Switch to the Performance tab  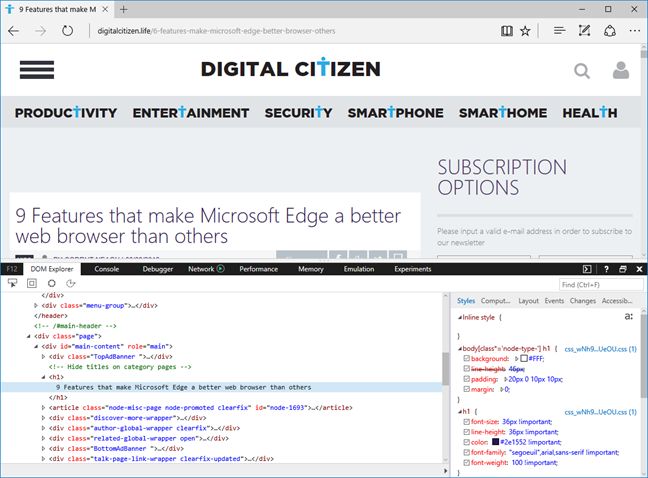click(x=259, y=269)
